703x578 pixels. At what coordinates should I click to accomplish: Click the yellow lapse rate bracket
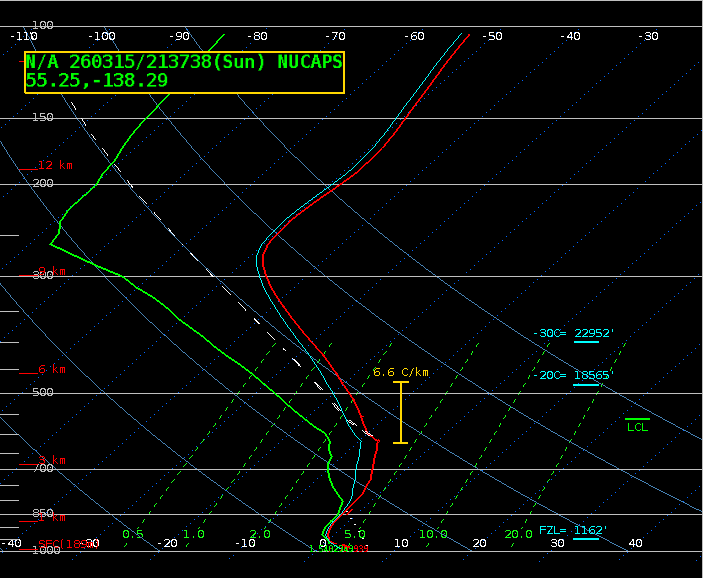coord(401,412)
